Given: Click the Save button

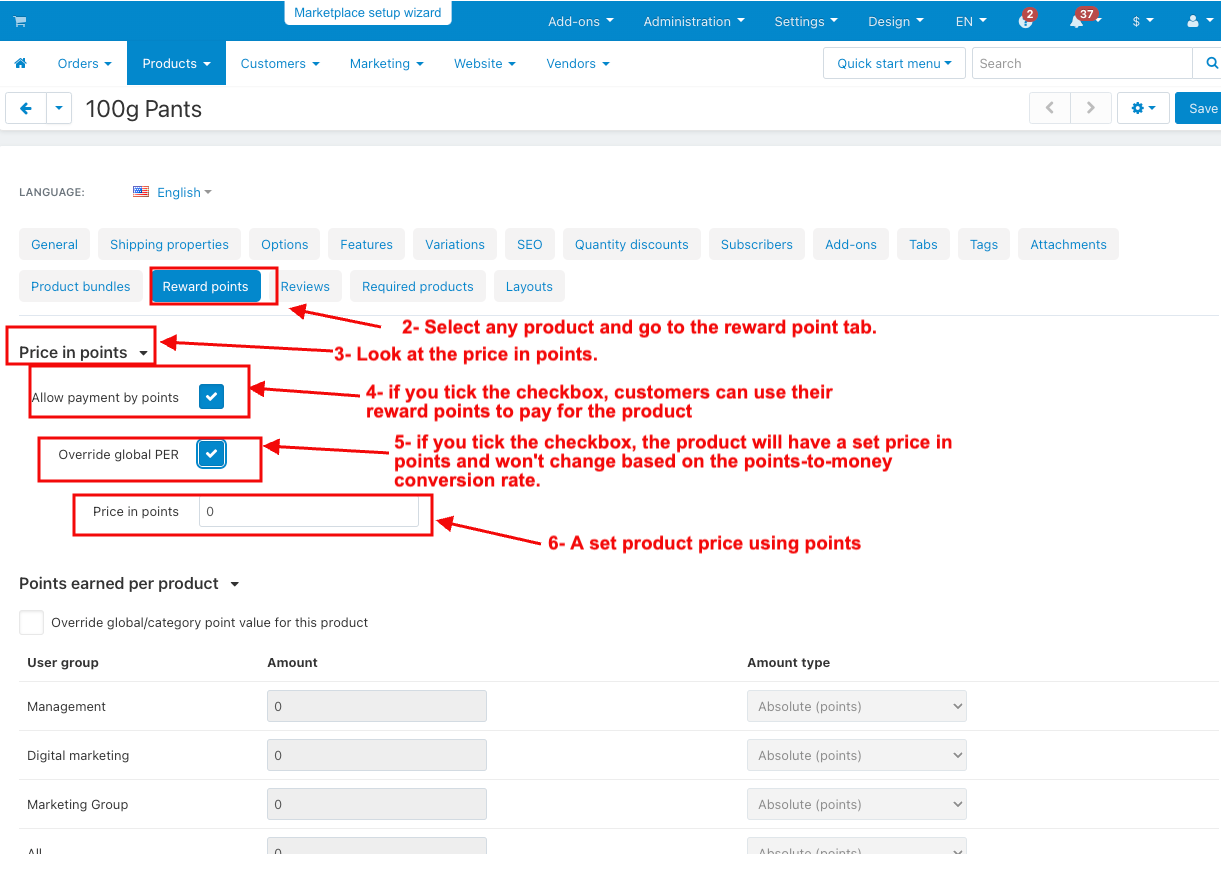Looking at the screenshot, I should [x=1200, y=108].
